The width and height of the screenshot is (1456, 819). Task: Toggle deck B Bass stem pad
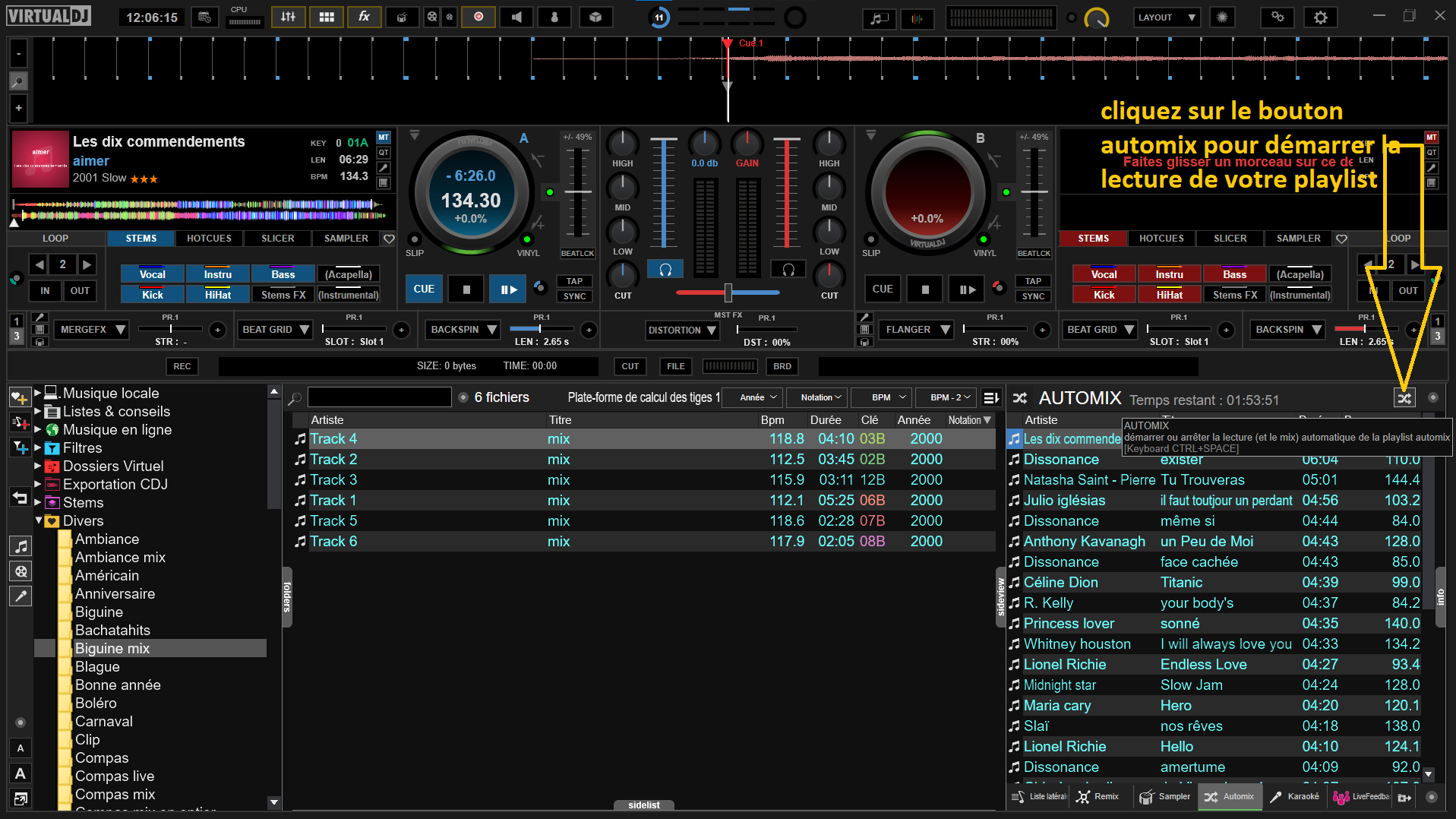pyautogui.click(x=1234, y=274)
